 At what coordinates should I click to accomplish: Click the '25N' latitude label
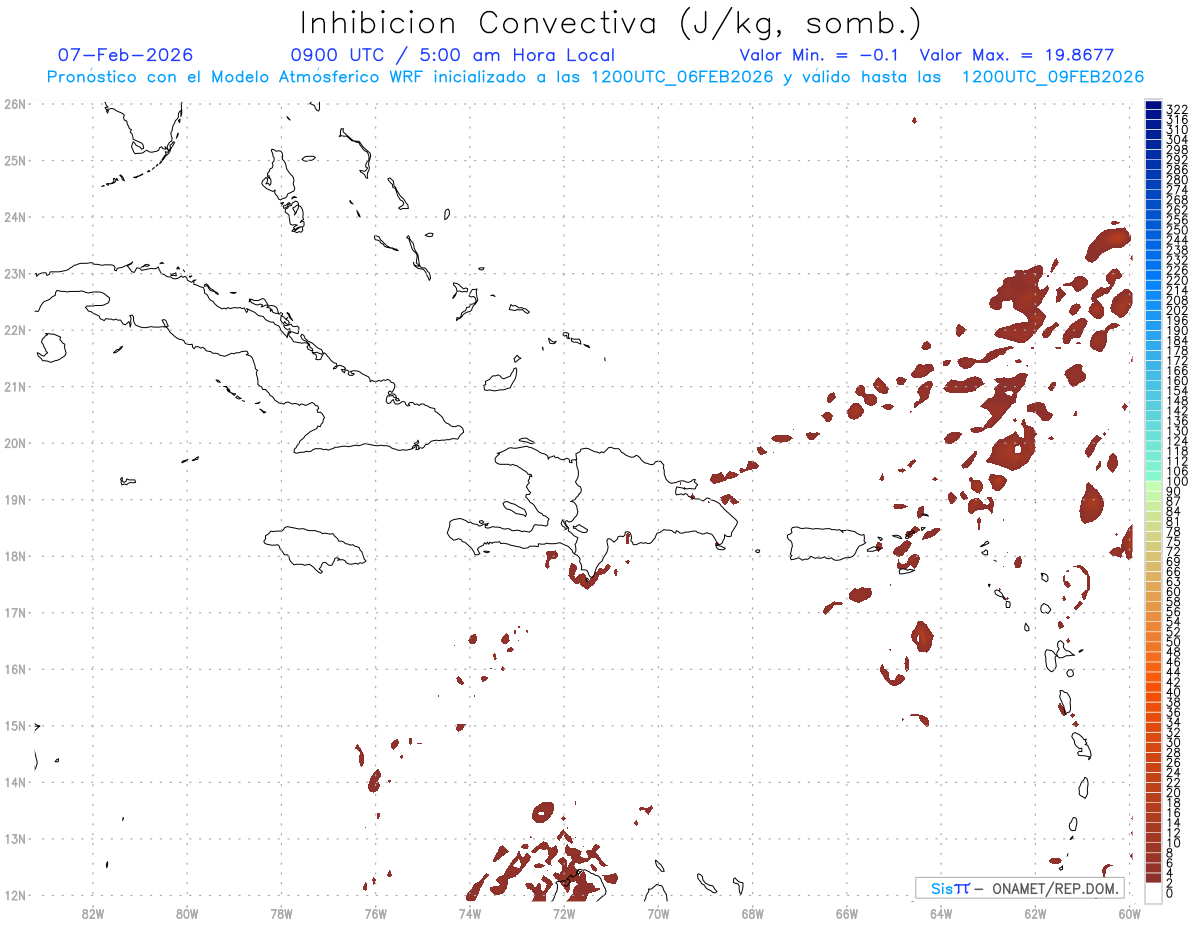tap(14, 160)
